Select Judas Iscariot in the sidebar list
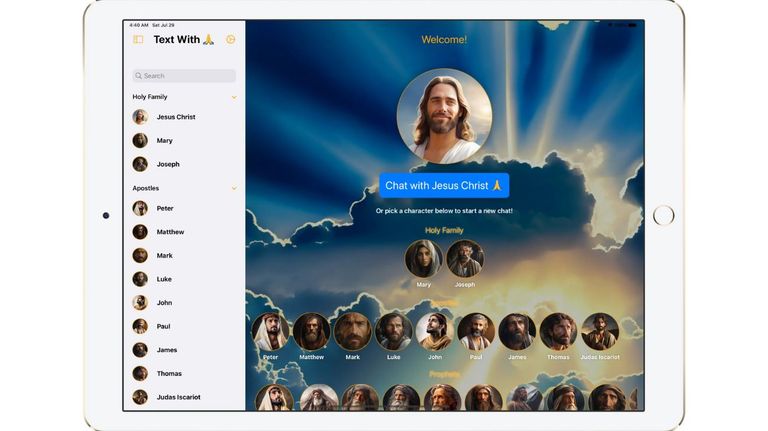The width and height of the screenshot is (768, 431). point(184,397)
